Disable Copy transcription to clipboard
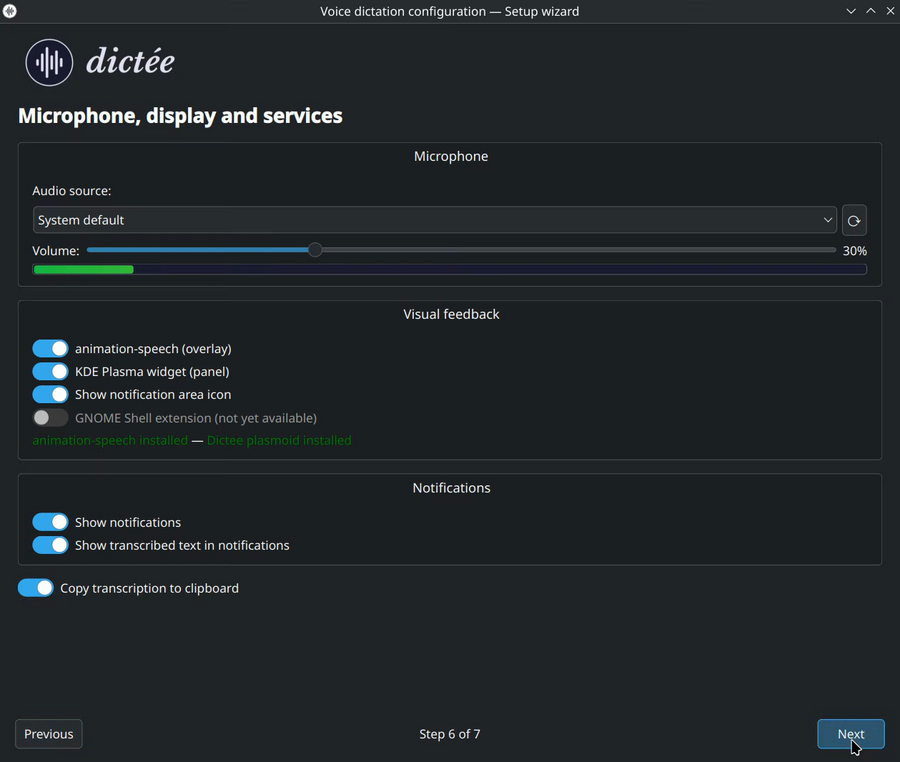 click(x=36, y=588)
